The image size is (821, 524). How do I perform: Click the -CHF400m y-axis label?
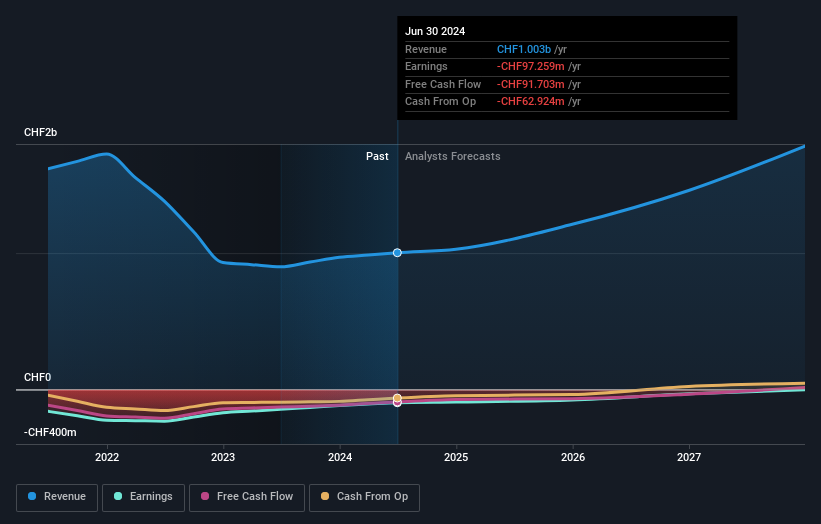(x=50, y=432)
